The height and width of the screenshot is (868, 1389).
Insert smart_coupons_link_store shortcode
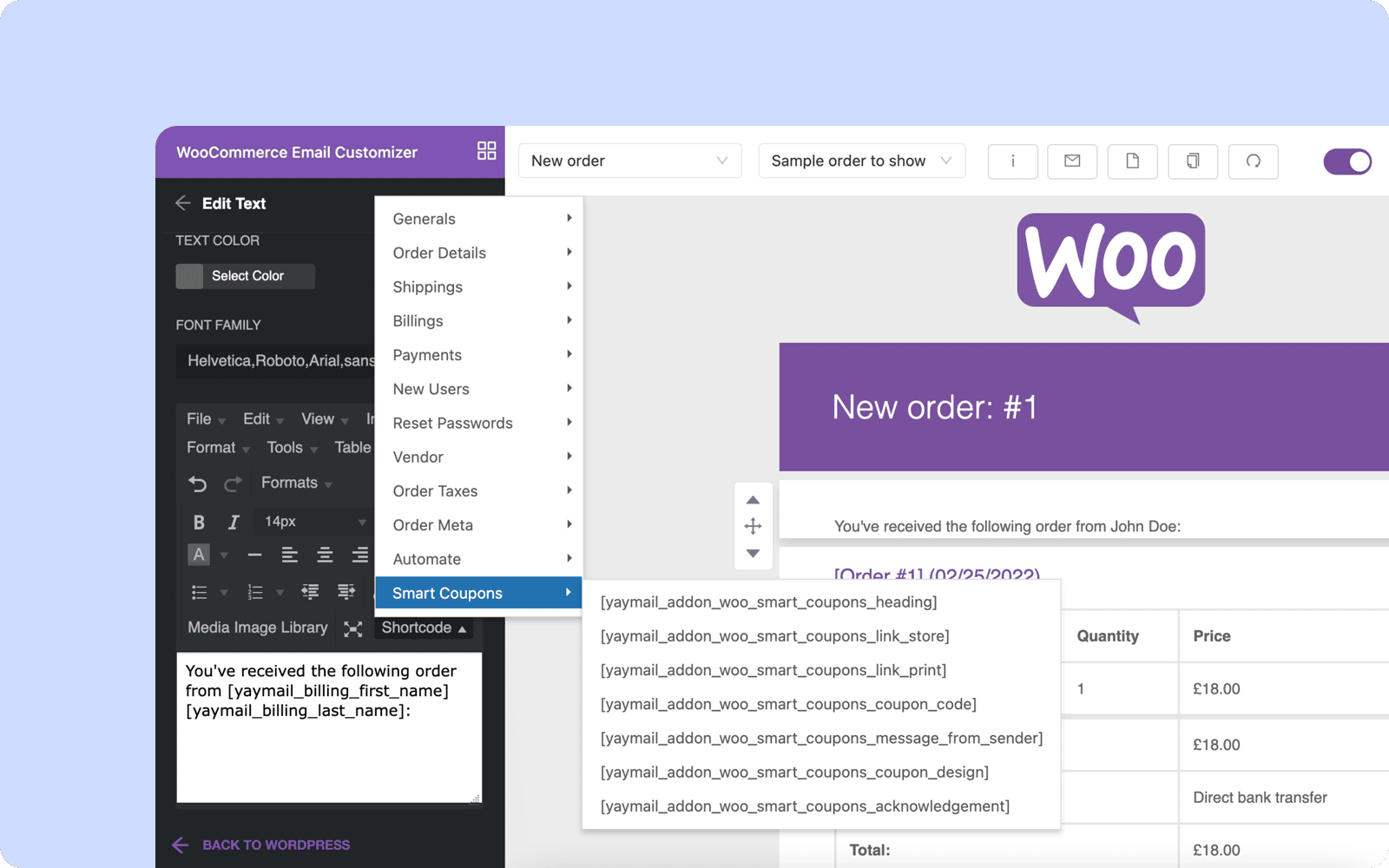tap(774, 636)
